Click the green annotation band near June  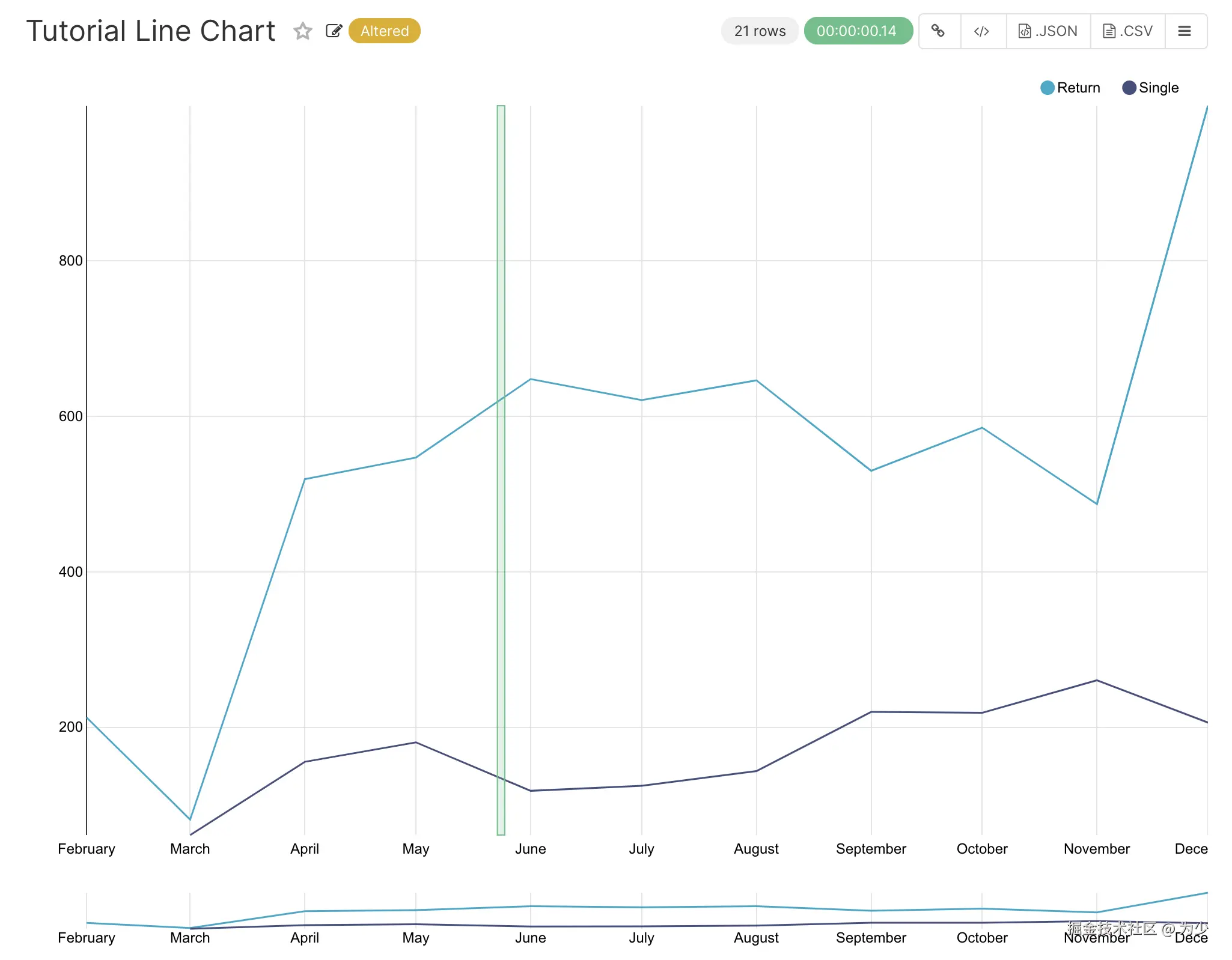[x=501, y=469]
